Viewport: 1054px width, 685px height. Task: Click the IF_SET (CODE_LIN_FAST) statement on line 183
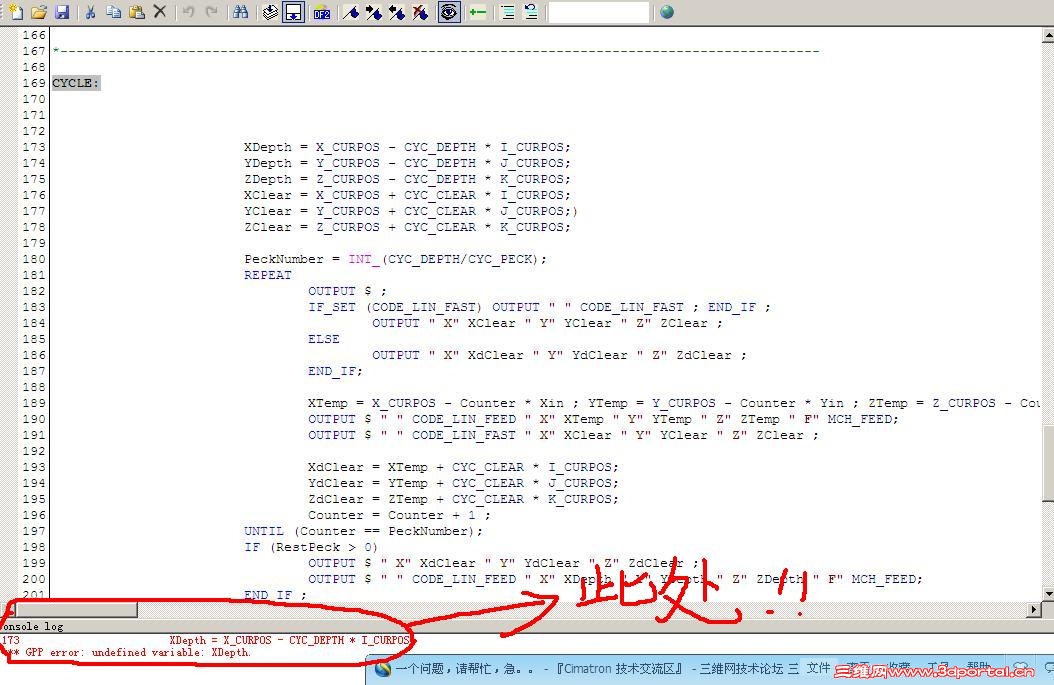539,307
